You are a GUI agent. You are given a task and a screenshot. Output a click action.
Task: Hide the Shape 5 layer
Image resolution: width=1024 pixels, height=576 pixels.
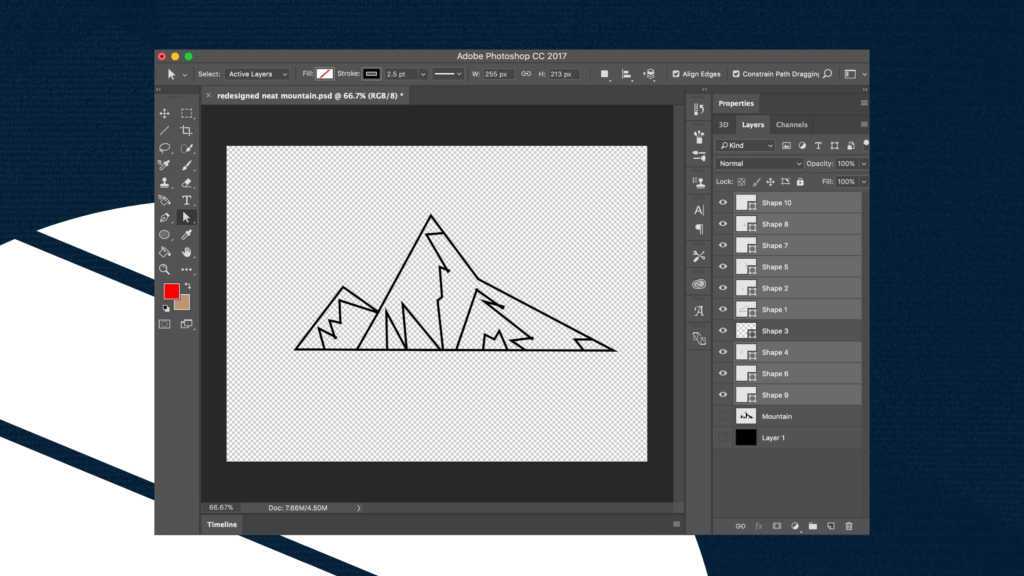click(723, 266)
